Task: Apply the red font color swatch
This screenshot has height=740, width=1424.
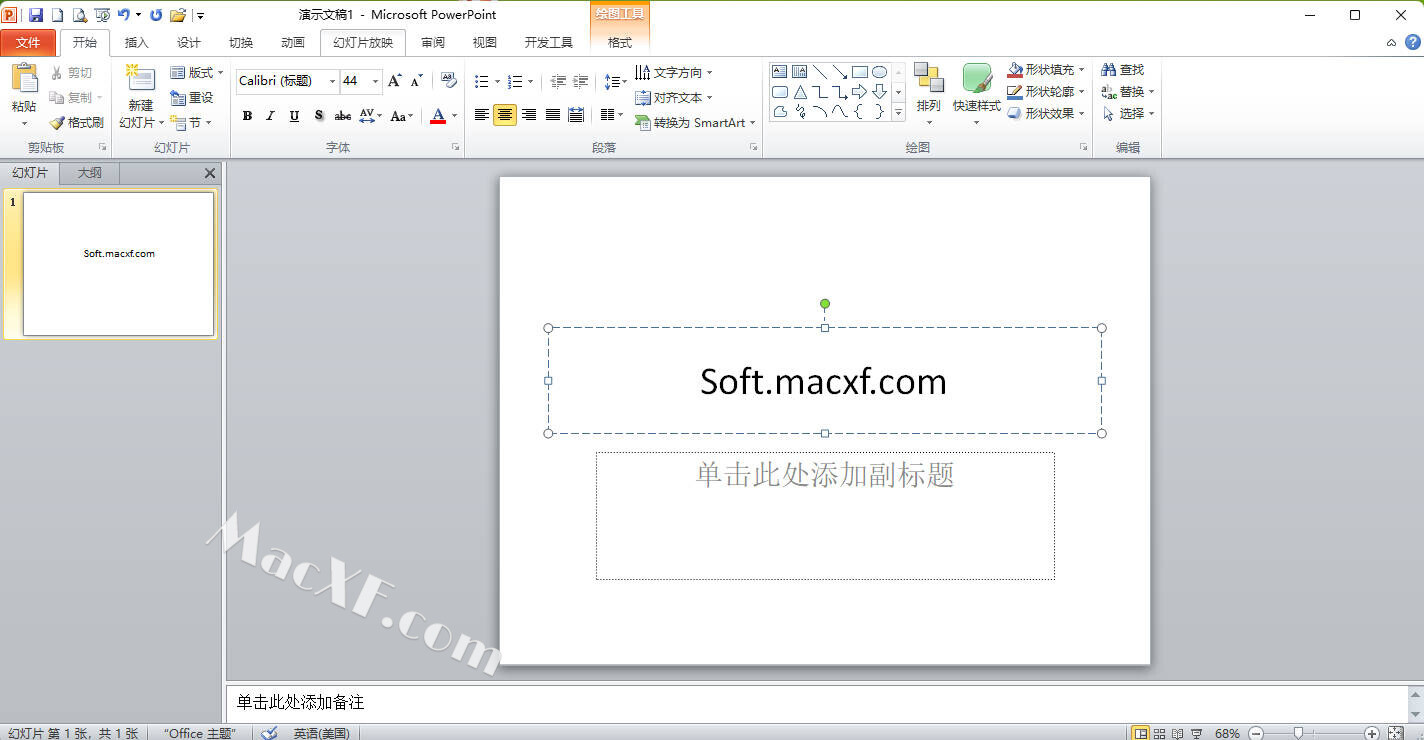Action: 437,116
